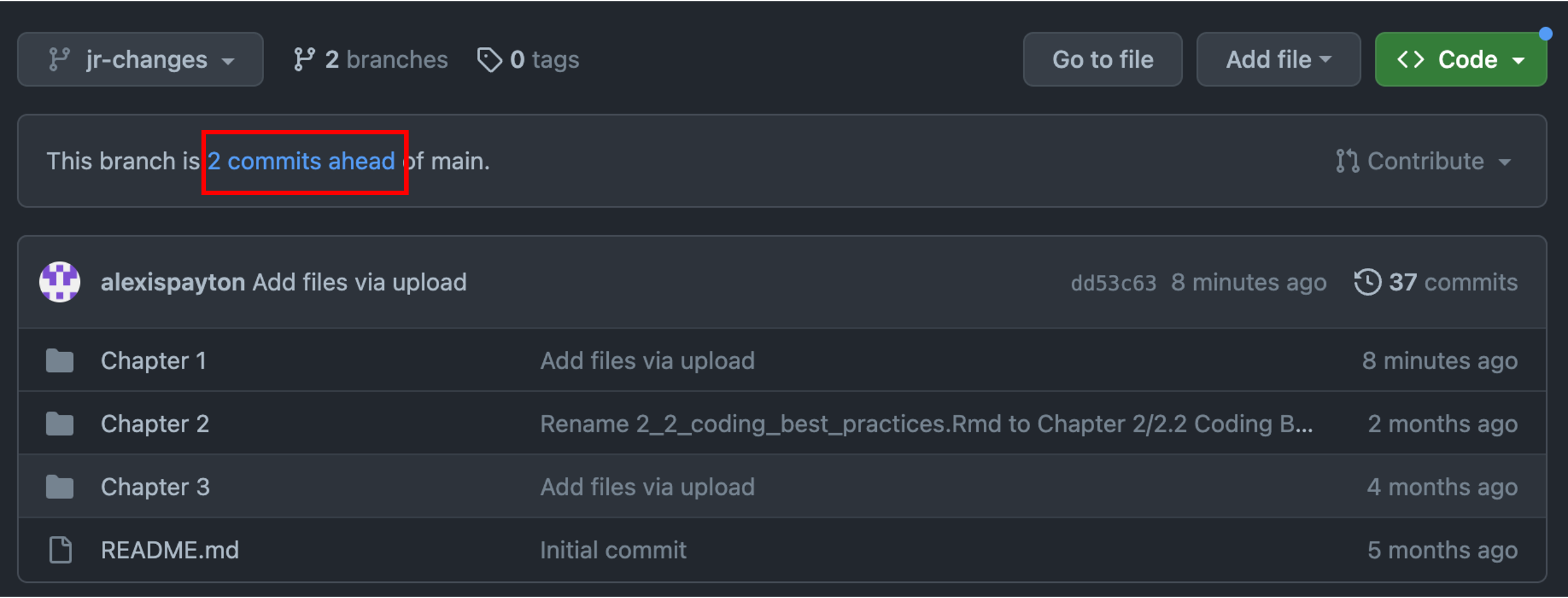The width and height of the screenshot is (1568, 598).
Task: Click the README.md file icon
Action: 60,550
